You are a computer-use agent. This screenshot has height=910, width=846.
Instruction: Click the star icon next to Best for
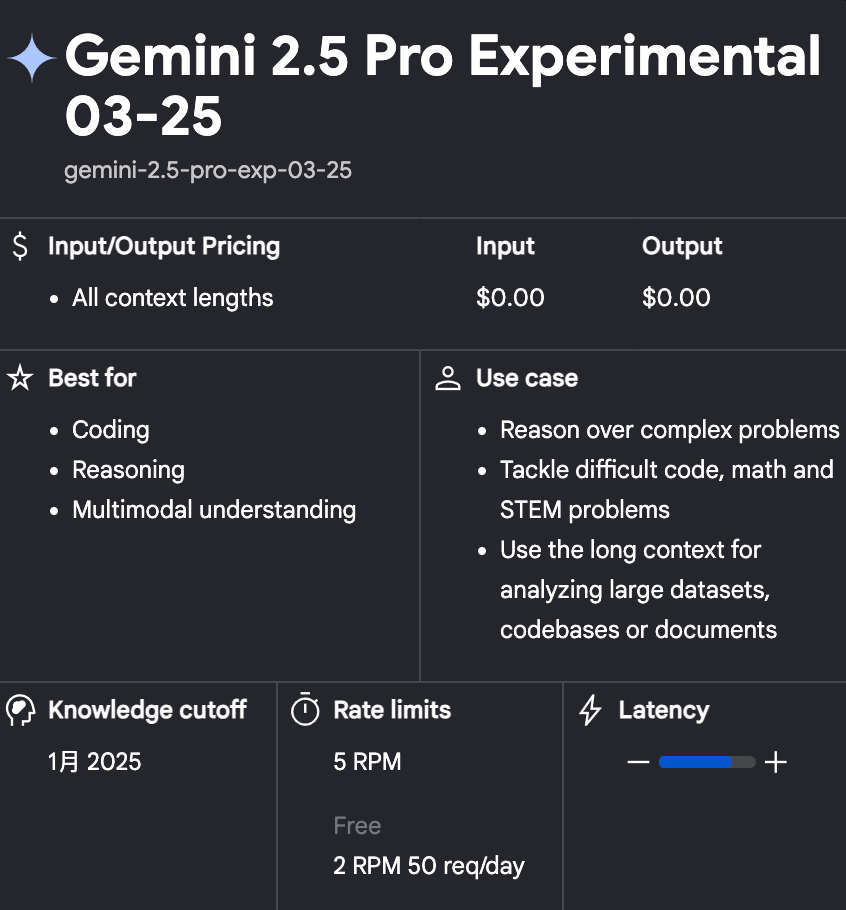(20, 378)
